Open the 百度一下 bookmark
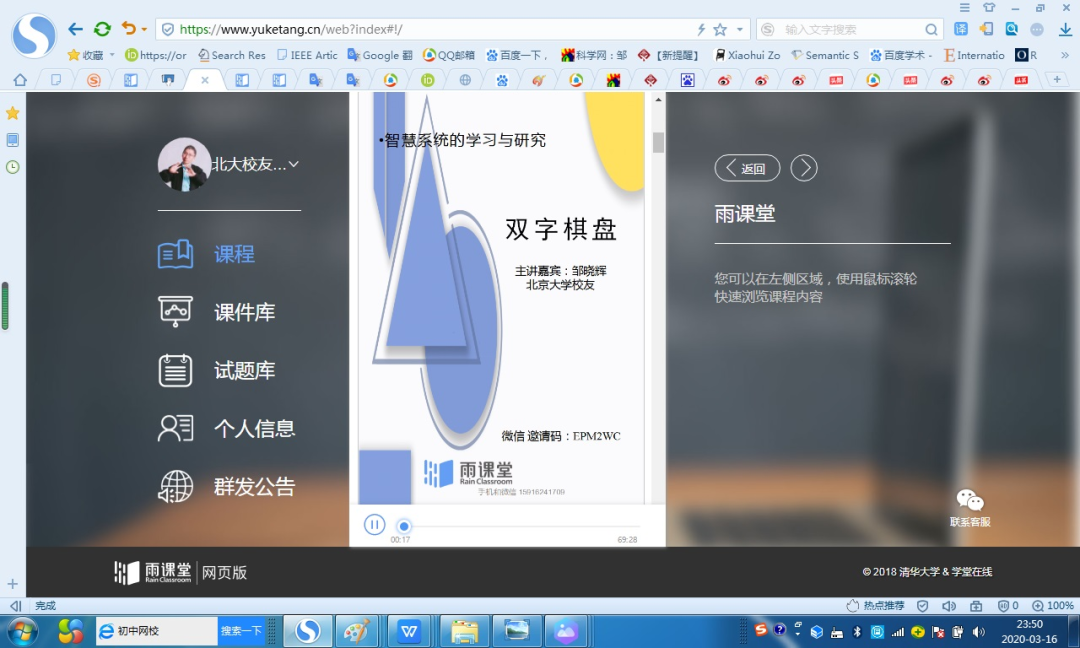The height and width of the screenshot is (648, 1080). click(517, 55)
